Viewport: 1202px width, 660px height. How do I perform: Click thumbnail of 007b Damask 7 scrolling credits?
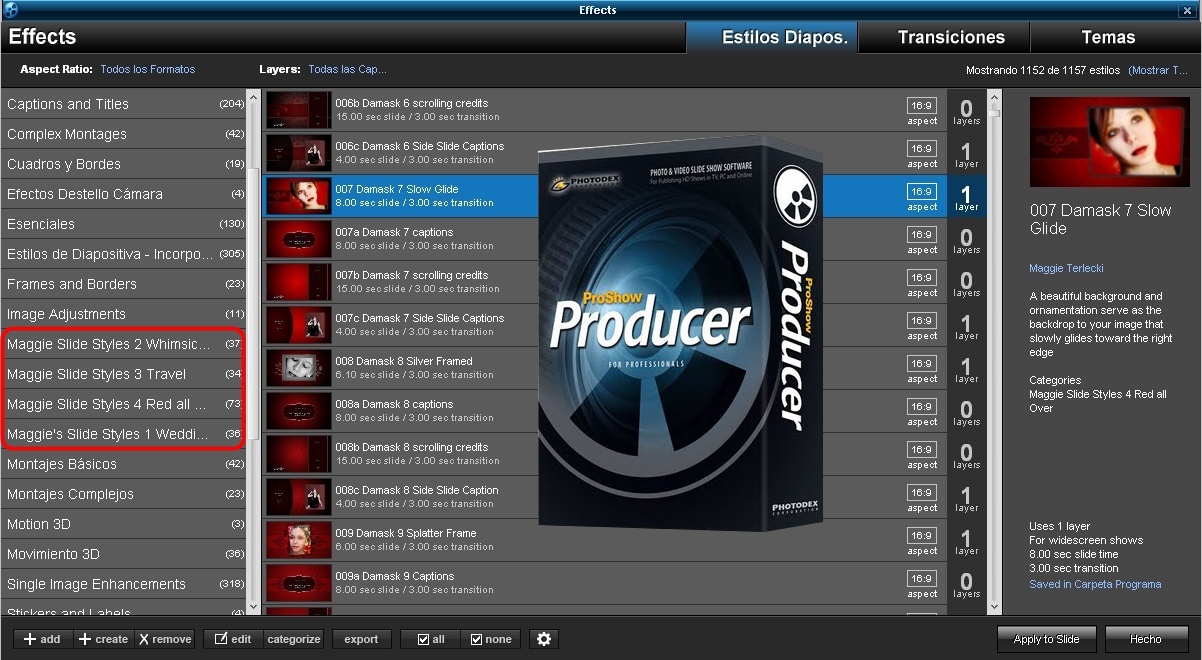(x=298, y=282)
